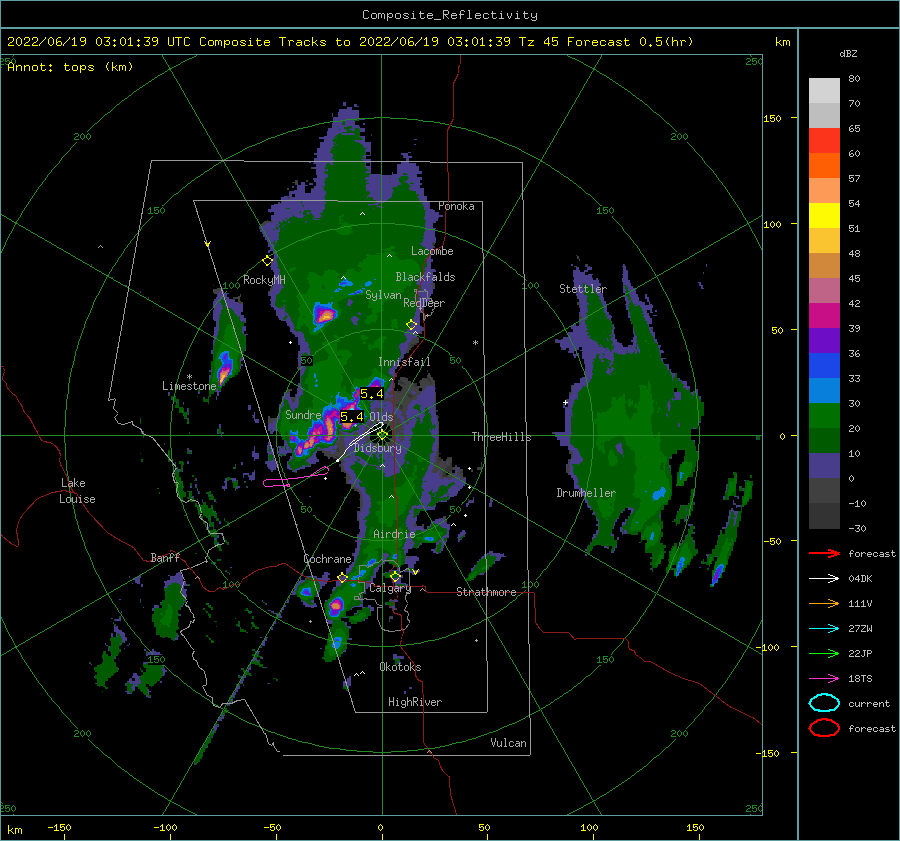Click the Lacombe town label
The height and width of the screenshot is (841, 900).
point(432,251)
